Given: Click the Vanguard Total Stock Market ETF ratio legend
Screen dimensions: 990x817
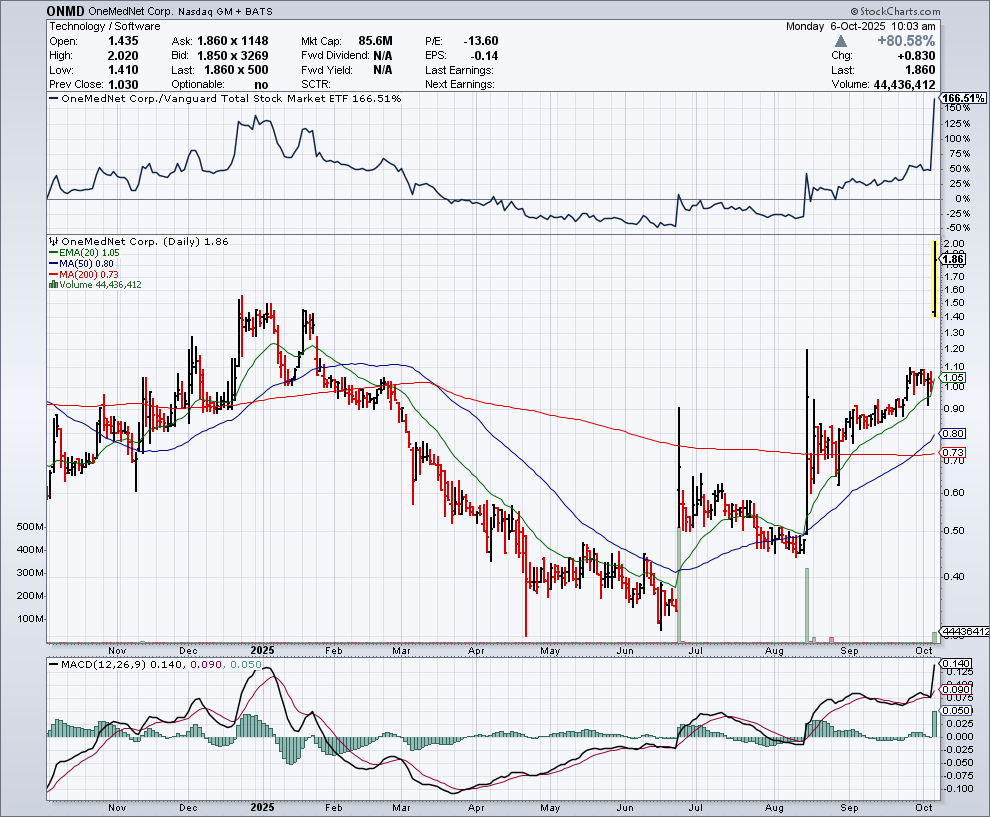Looking at the screenshot, I should (x=225, y=98).
